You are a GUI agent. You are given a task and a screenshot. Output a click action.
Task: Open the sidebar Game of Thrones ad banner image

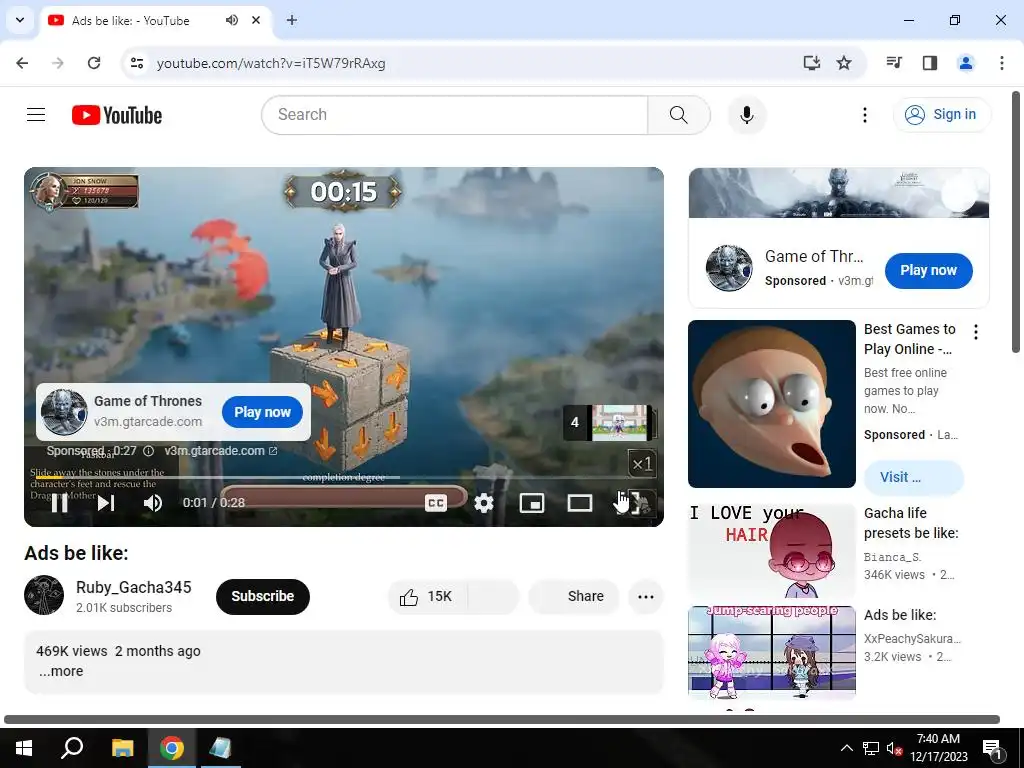tap(839, 193)
